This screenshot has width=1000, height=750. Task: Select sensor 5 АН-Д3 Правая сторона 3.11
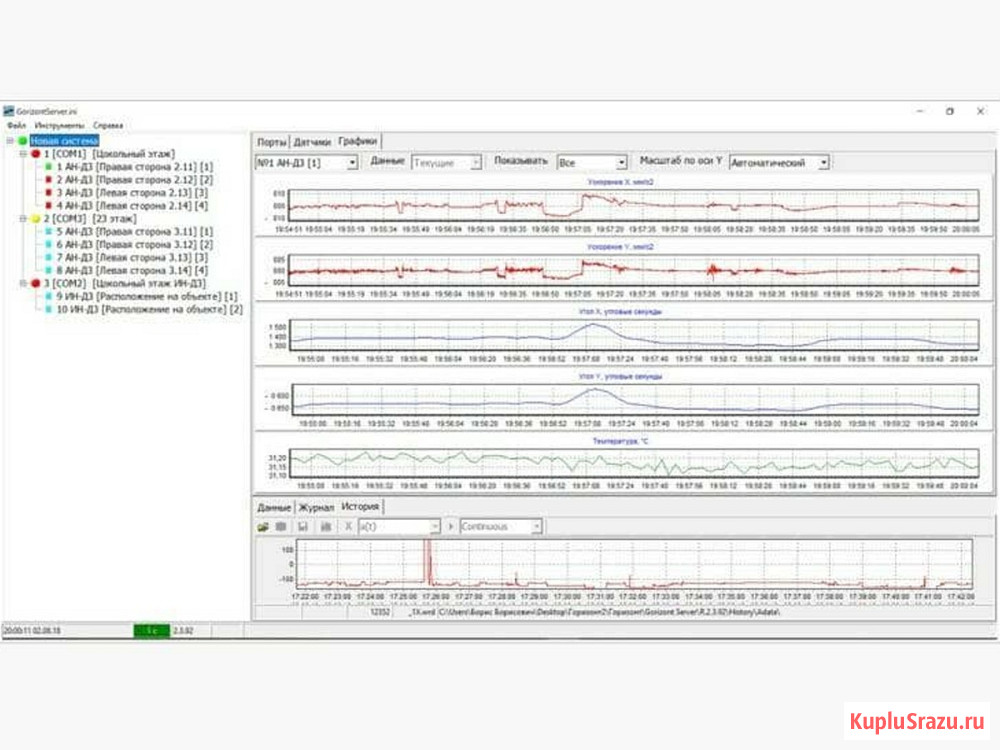130,231
